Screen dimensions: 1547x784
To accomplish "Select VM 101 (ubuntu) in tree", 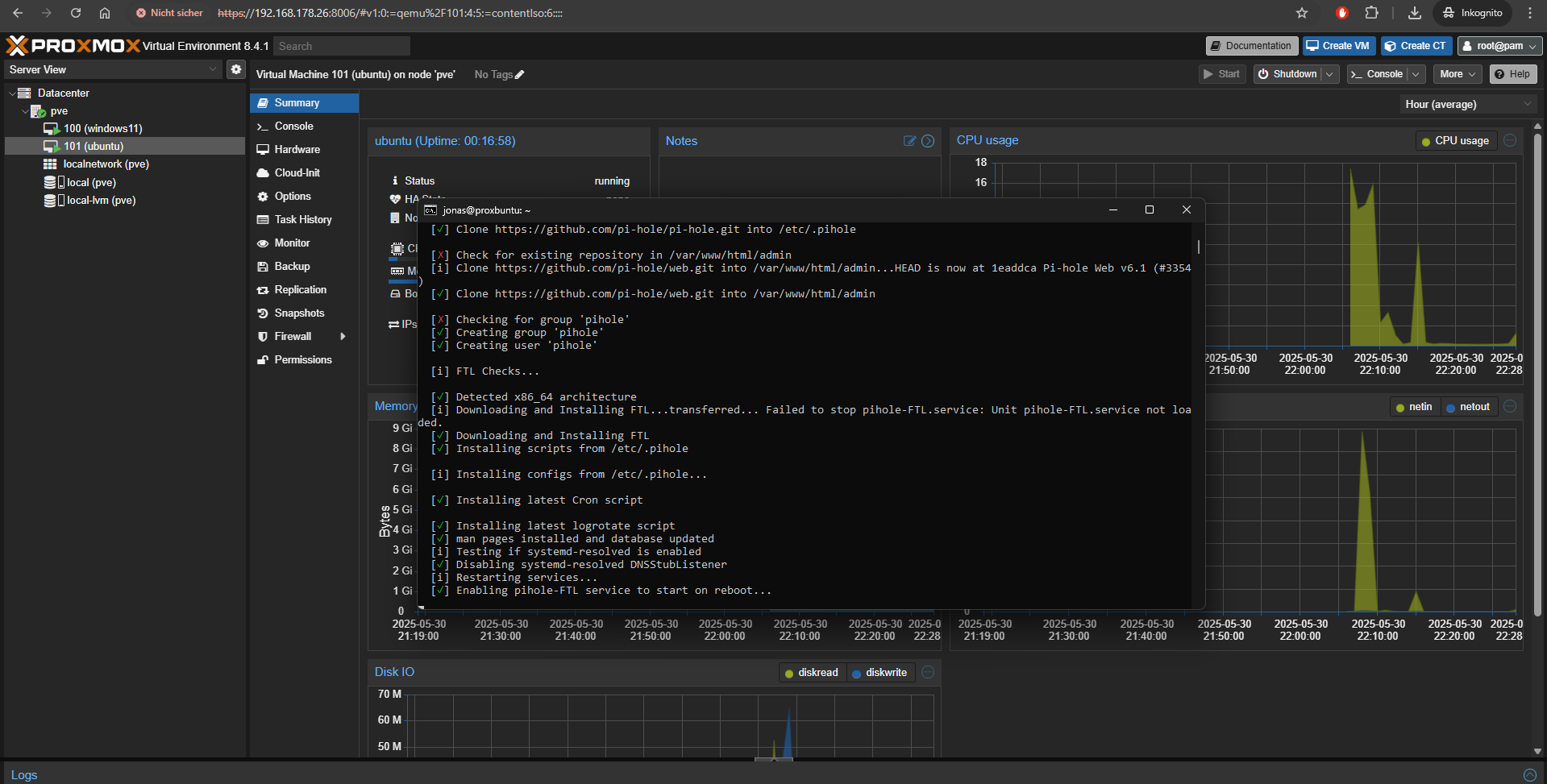I will pyautogui.click(x=125, y=147).
